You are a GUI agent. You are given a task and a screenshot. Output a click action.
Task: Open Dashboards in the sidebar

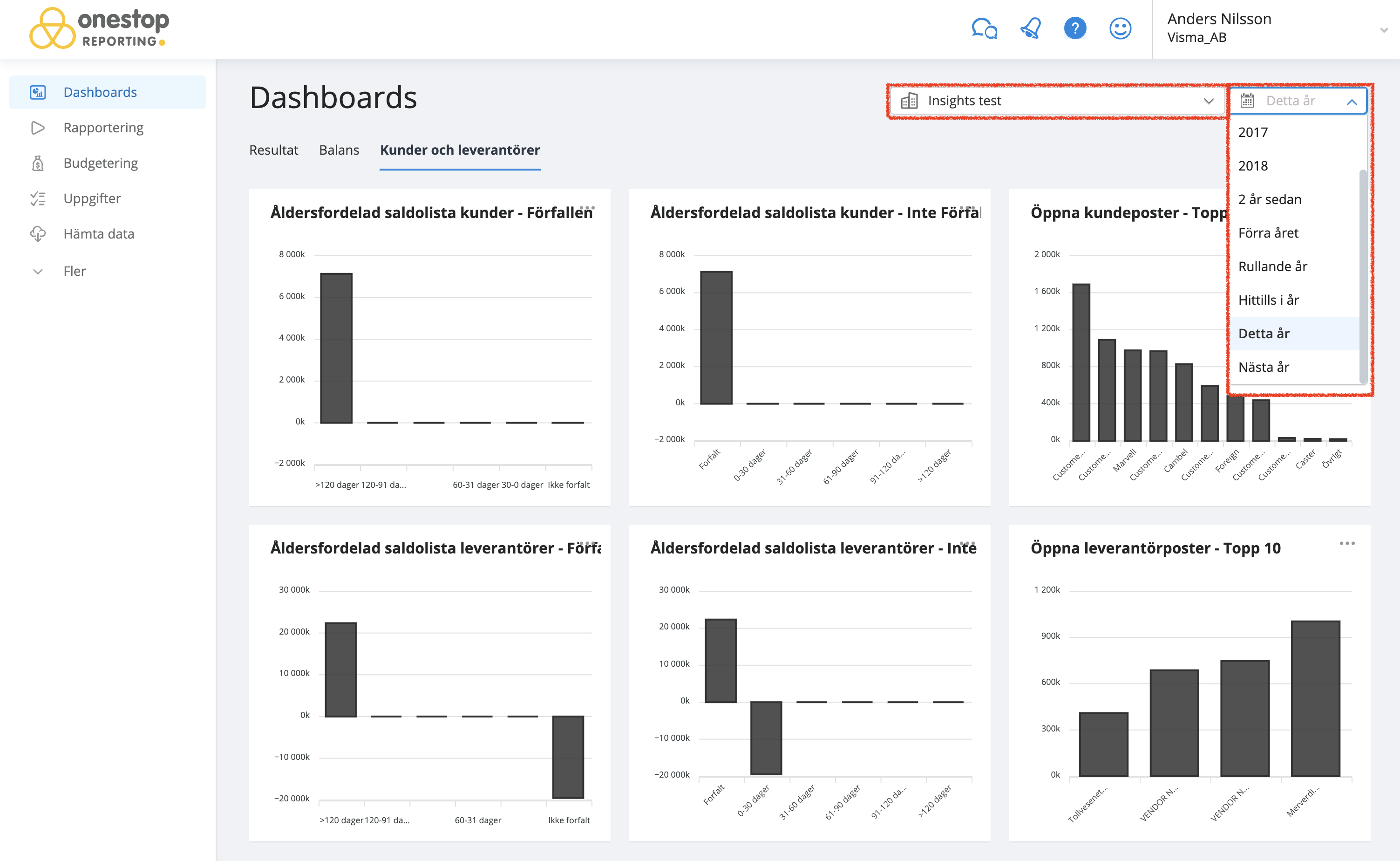point(100,92)
